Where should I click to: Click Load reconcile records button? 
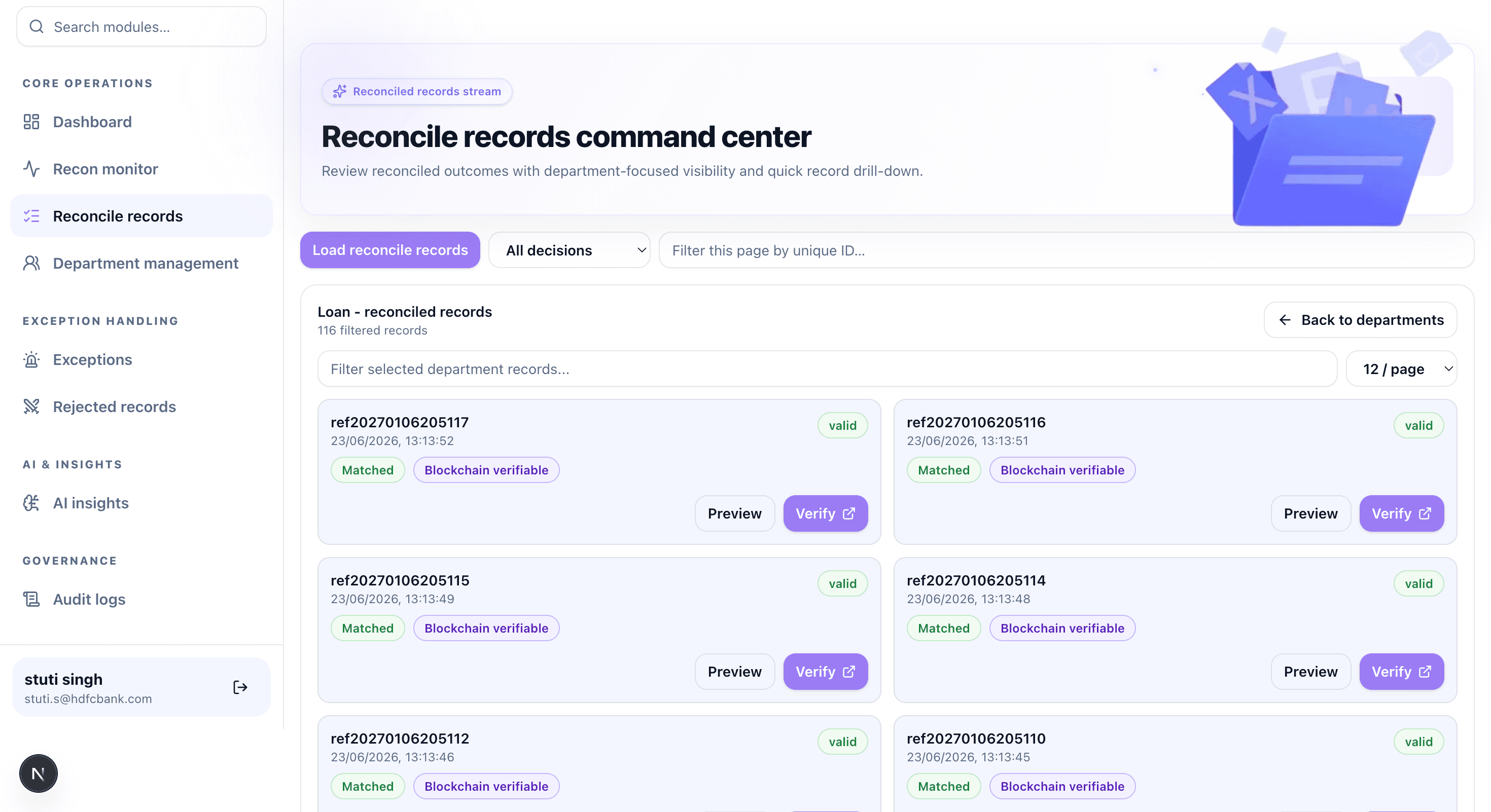(x=390, y=250)
